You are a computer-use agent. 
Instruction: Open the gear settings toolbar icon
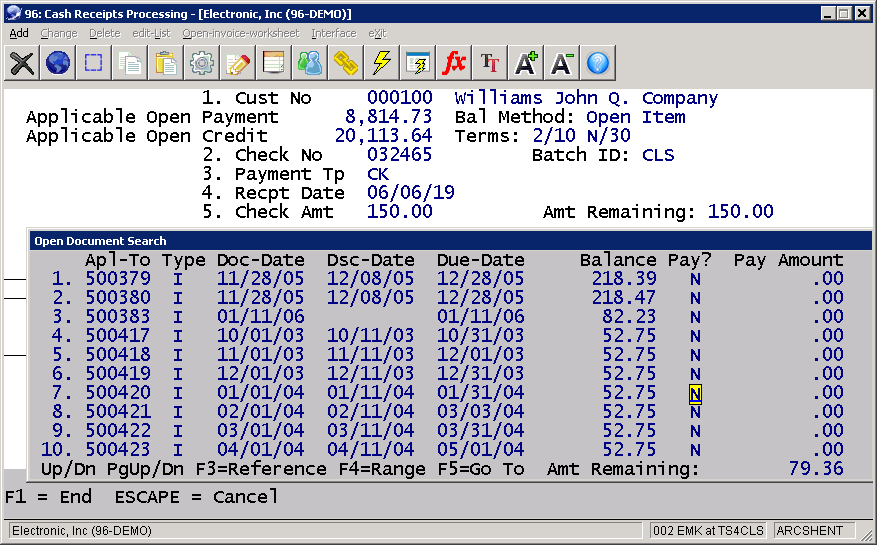[201, 63]
